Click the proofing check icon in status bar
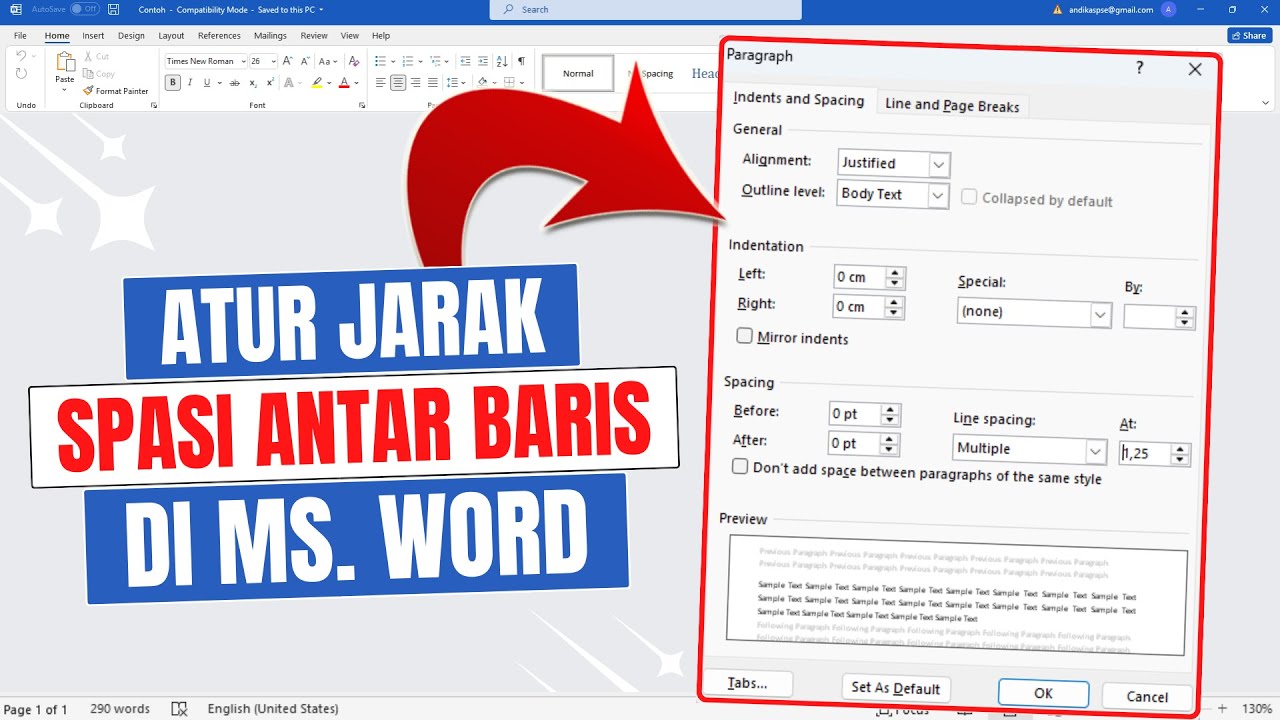This screenshot has width=1280, height=720. pyautogui.click(x=179, y=709)
